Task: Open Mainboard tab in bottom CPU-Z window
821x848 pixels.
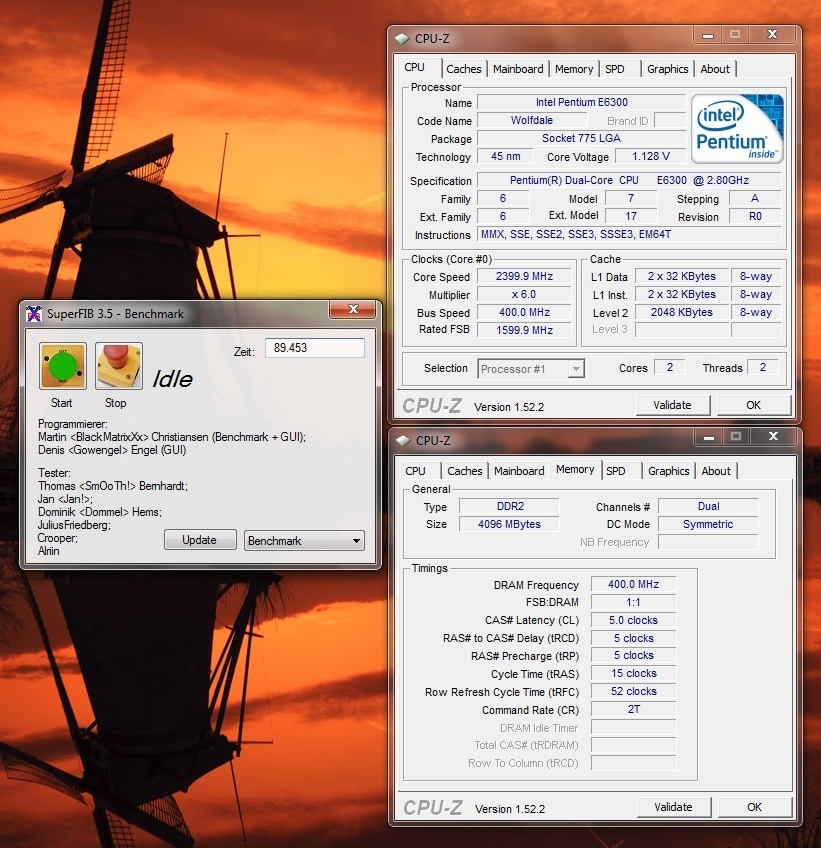Action: [519, 471]
